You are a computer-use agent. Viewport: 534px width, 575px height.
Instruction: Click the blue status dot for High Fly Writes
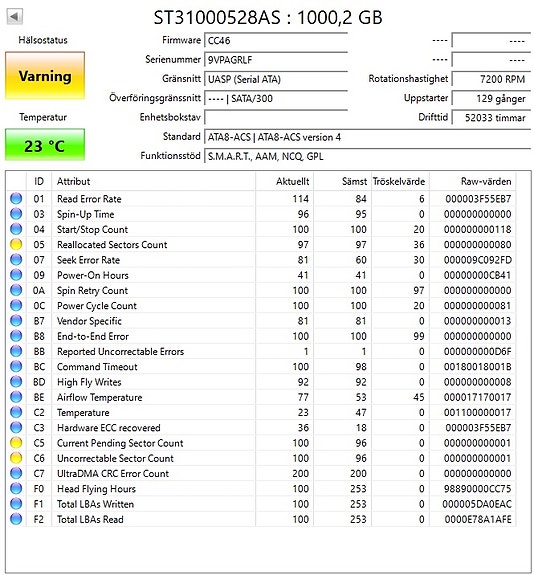16,382
